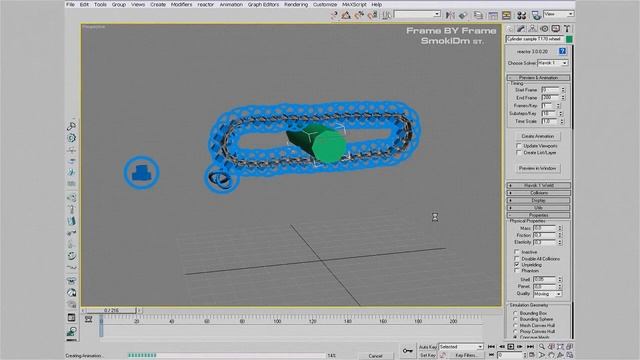Open the Animation menu
The width and height of the screenshot is (640, 360).
click(231, 4)
